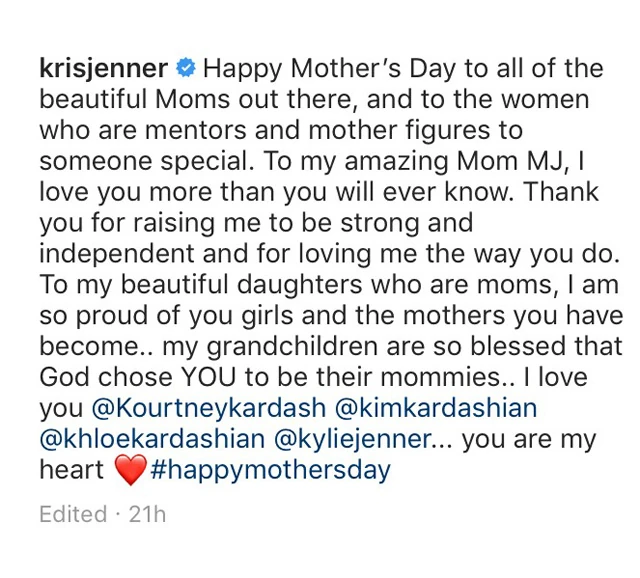Click the word "heart" before the emoji
Image resolution: width=640 pixels, height=578 pixels.
[71, 470]
